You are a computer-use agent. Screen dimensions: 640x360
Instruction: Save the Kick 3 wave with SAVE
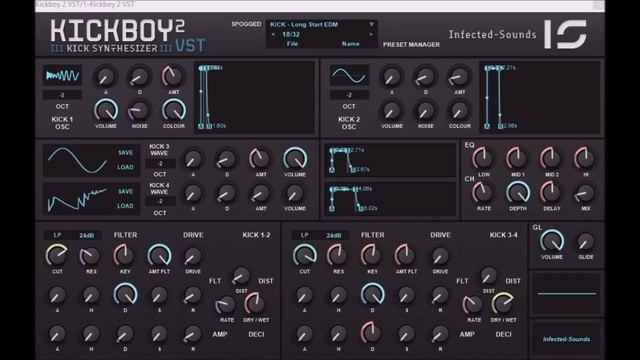(x=125, y=153)
